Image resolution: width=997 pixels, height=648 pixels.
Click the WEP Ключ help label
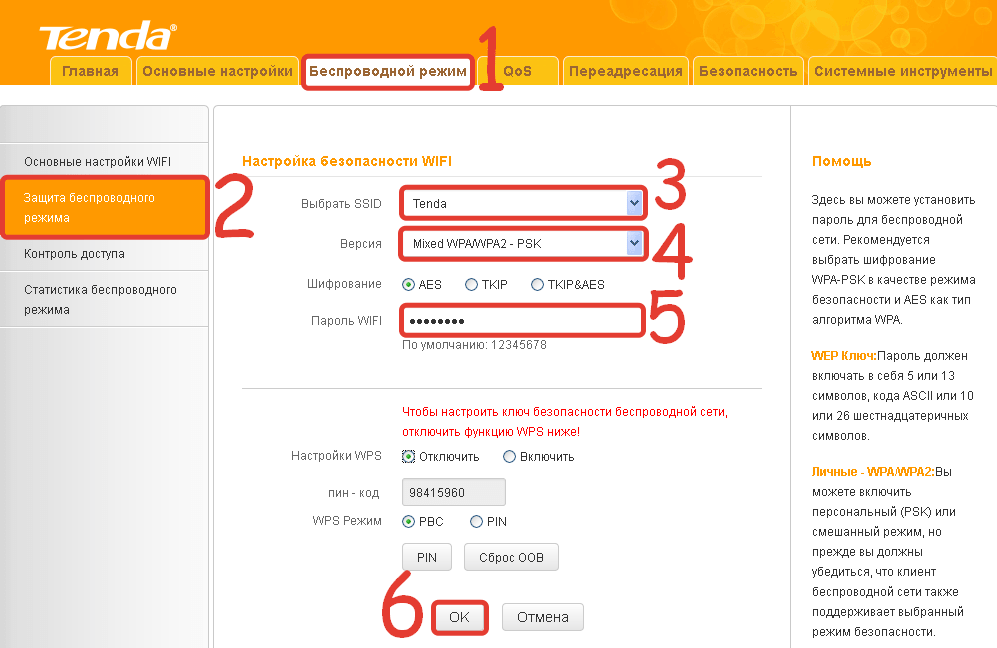844,356
